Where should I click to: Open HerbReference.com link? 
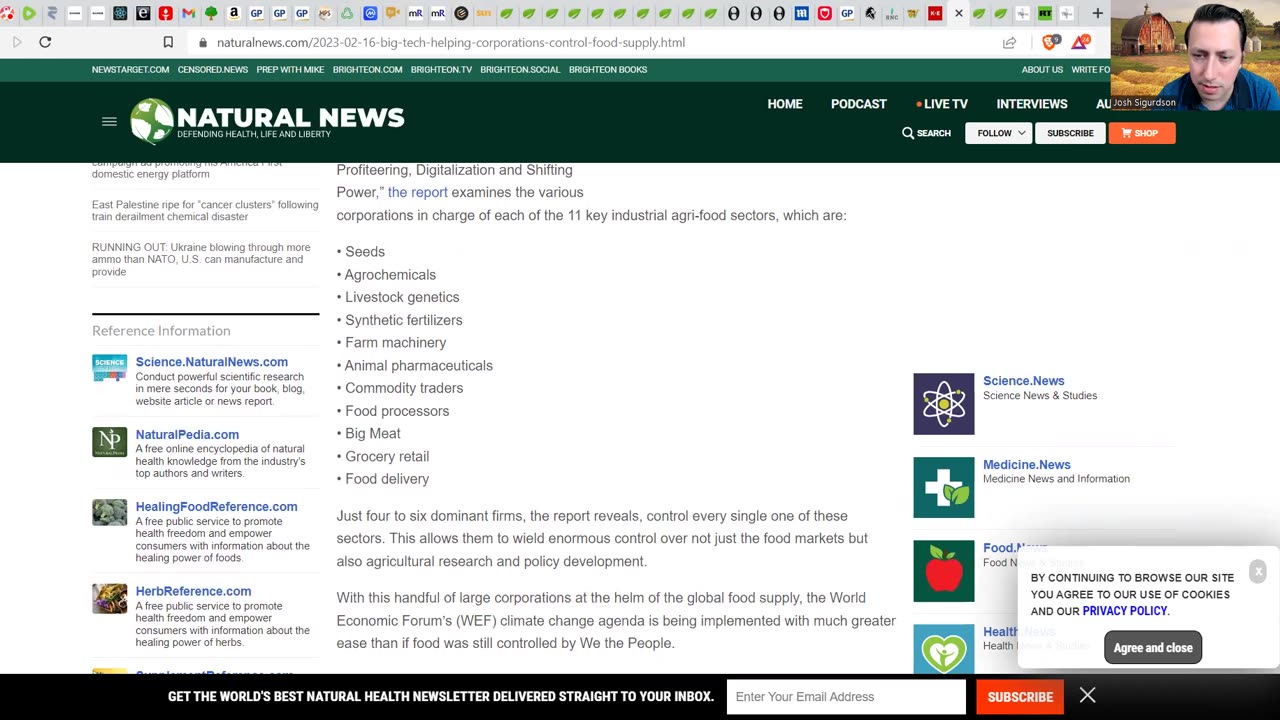193,591
